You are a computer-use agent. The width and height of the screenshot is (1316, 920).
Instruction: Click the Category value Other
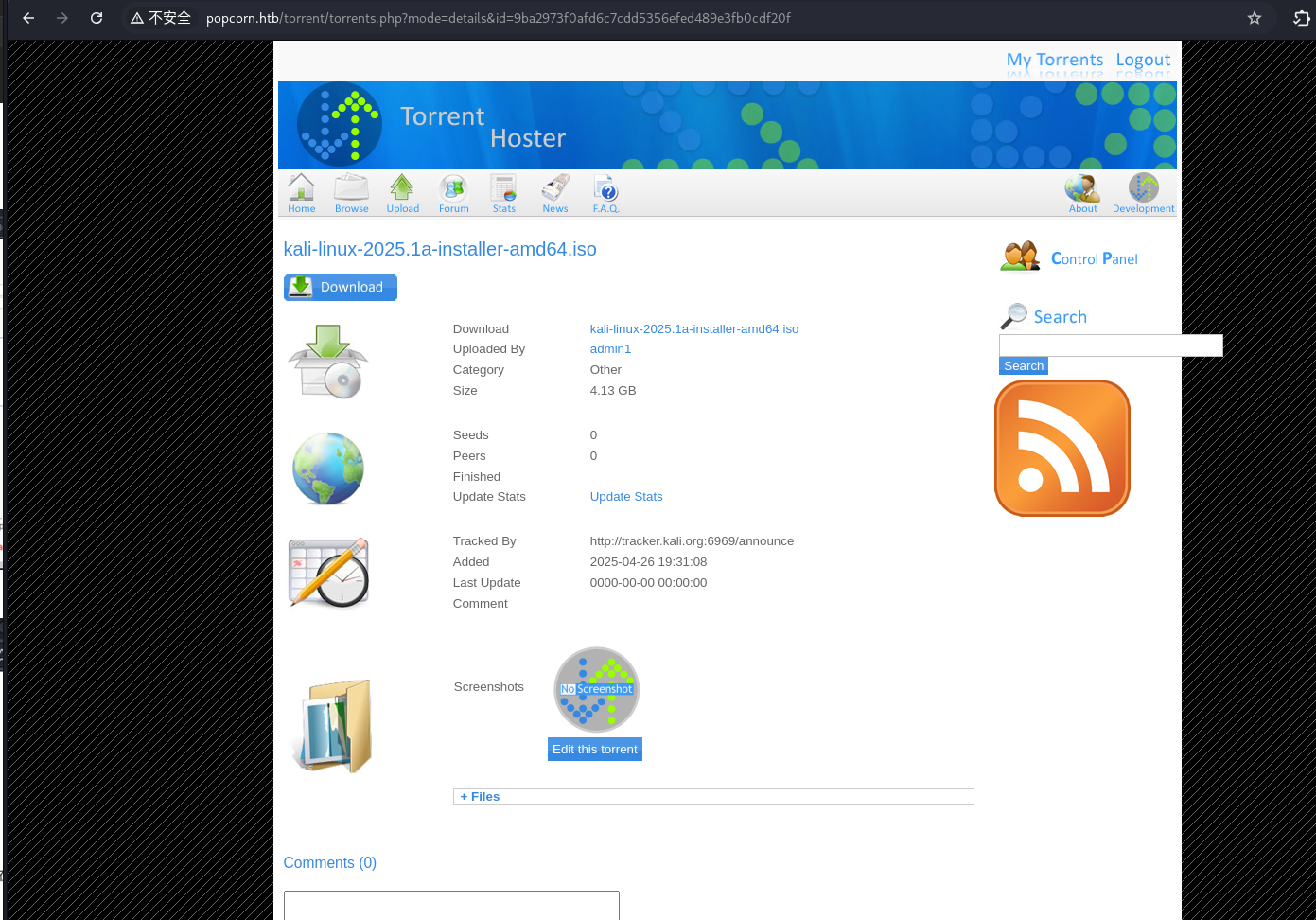tap(605, 370)
